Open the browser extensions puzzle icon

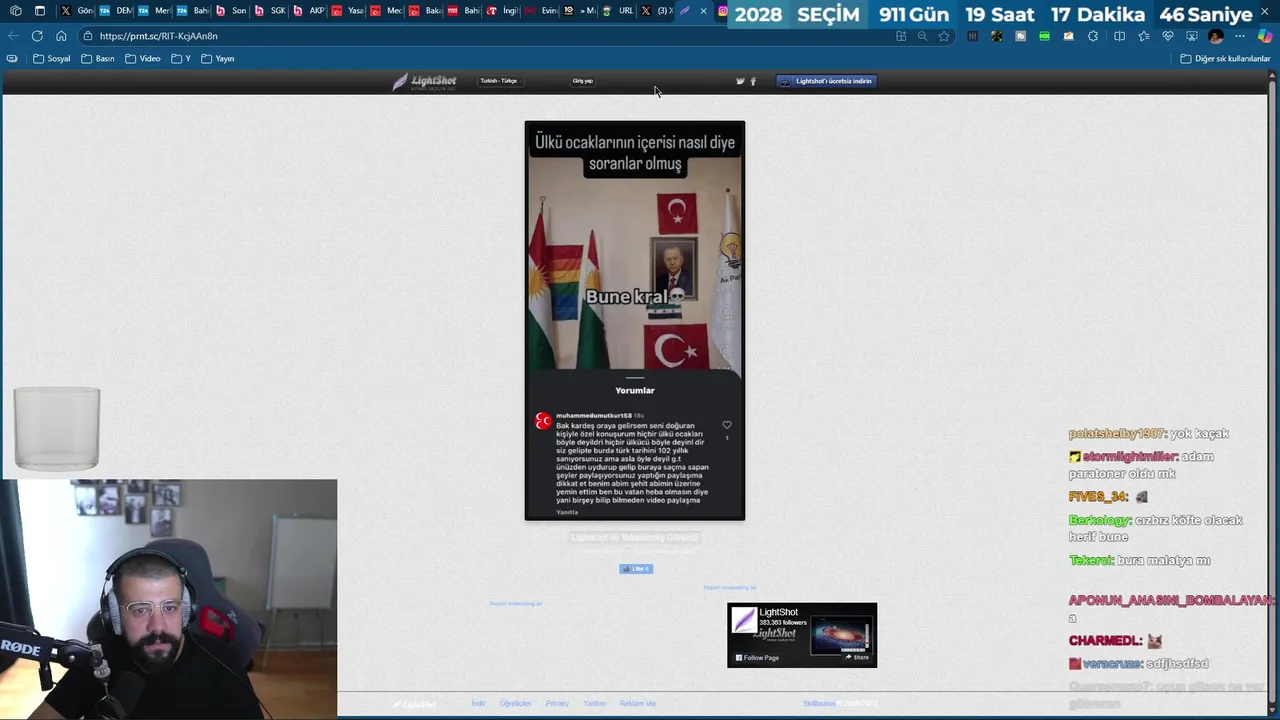1093,36
